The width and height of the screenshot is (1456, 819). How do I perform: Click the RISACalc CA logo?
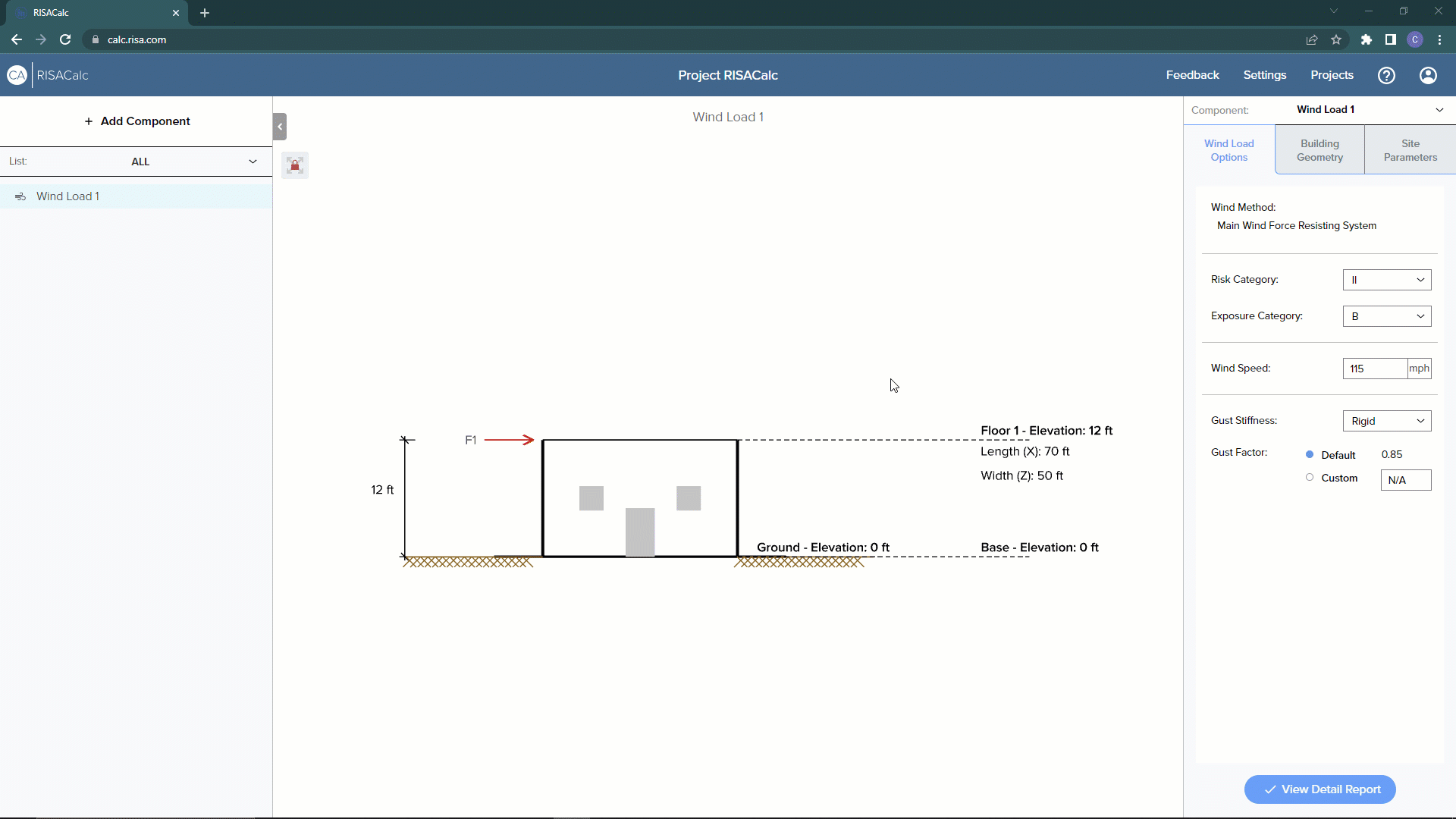[x=16, y=75]
